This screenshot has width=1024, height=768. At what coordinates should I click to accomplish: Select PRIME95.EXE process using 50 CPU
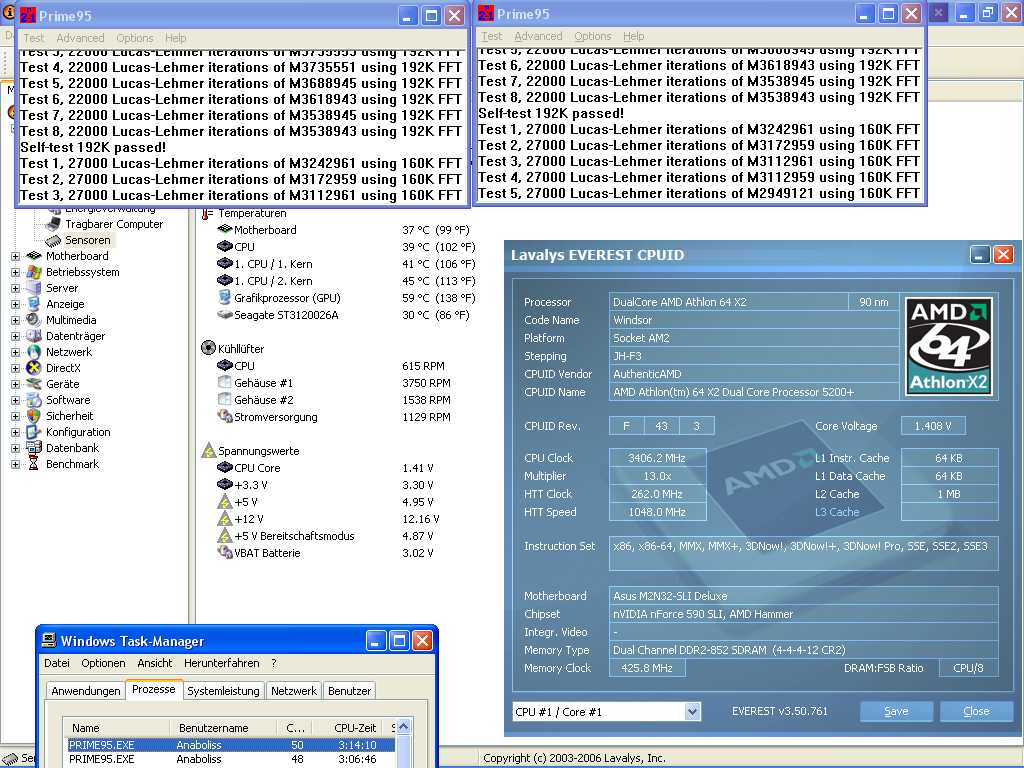coord(231,745)
